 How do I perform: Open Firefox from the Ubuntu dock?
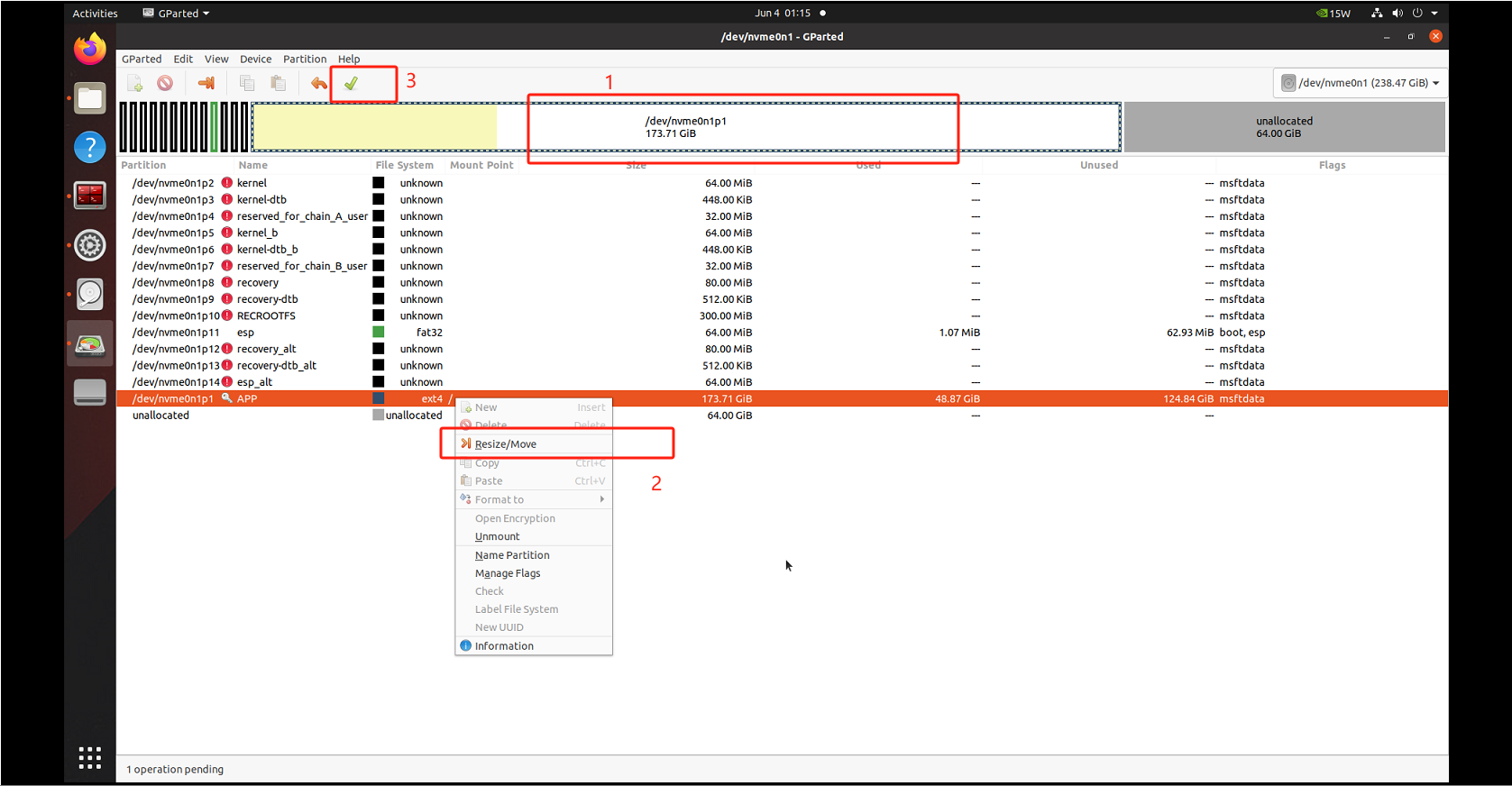click(x=90, y=49)
